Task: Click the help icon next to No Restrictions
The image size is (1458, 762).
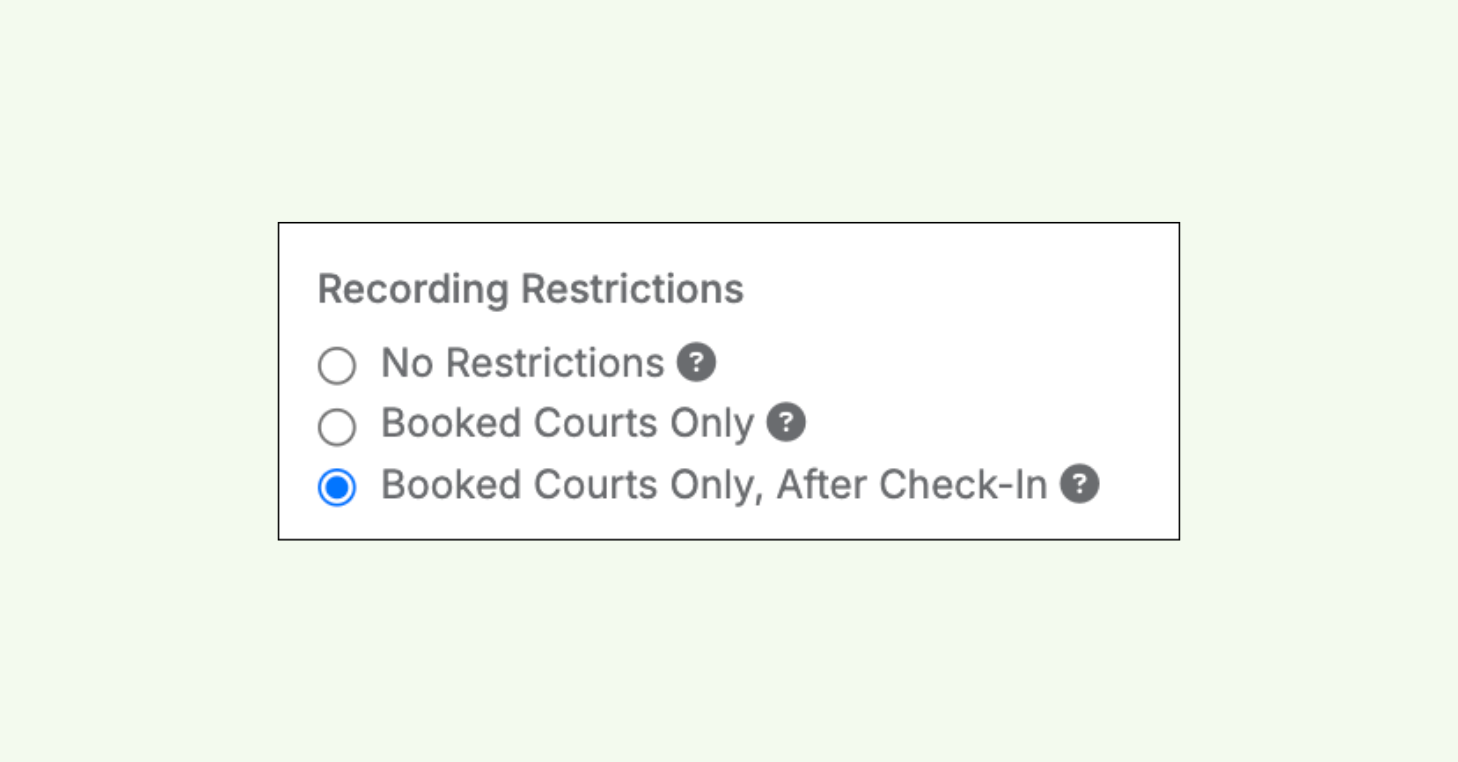Action: point(697,364)
